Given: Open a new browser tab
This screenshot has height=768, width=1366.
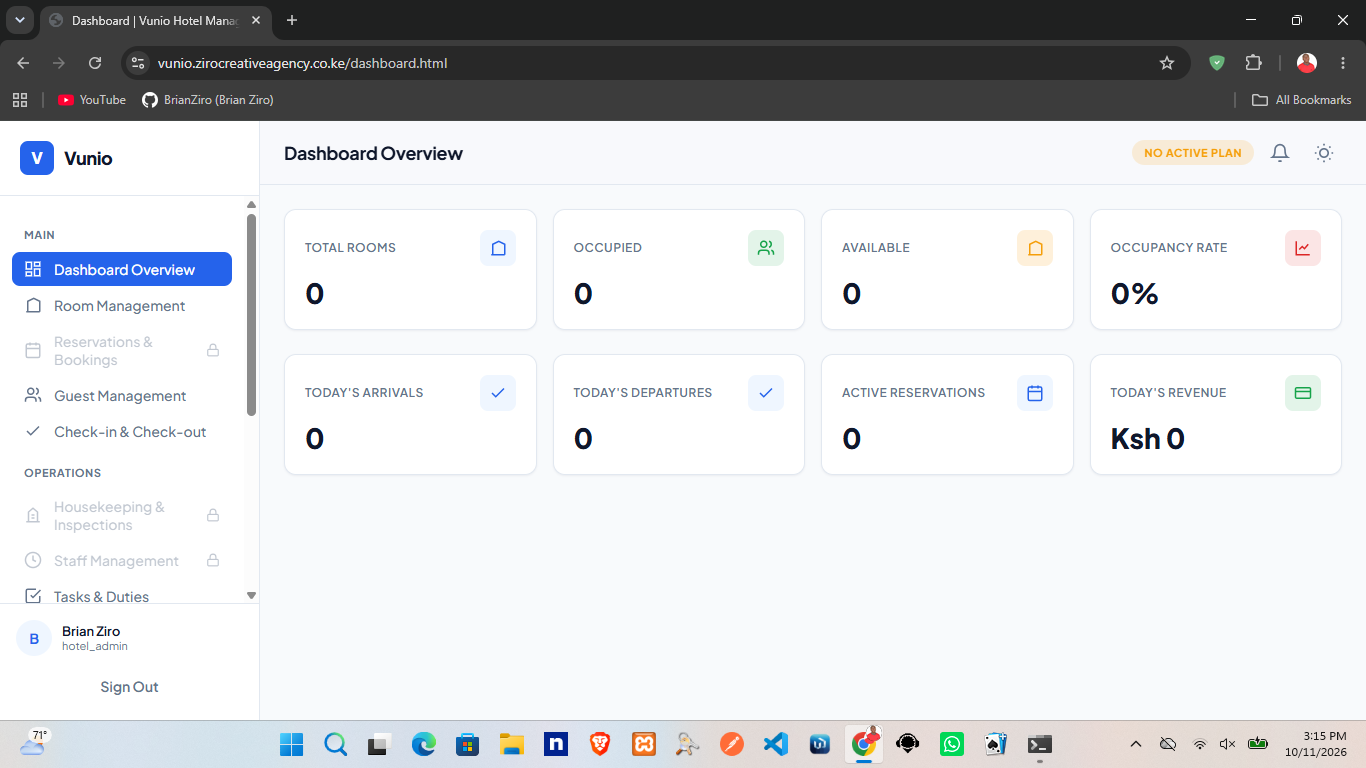Looking at the screenshot, I should point(292,20).
